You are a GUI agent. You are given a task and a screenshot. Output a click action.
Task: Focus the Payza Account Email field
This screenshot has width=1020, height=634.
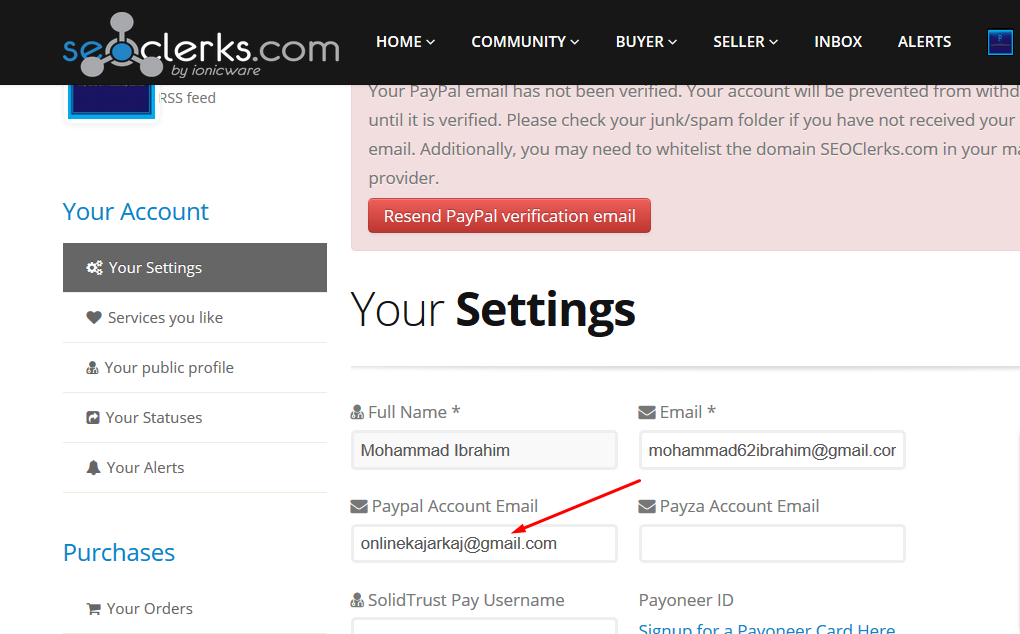772,544
